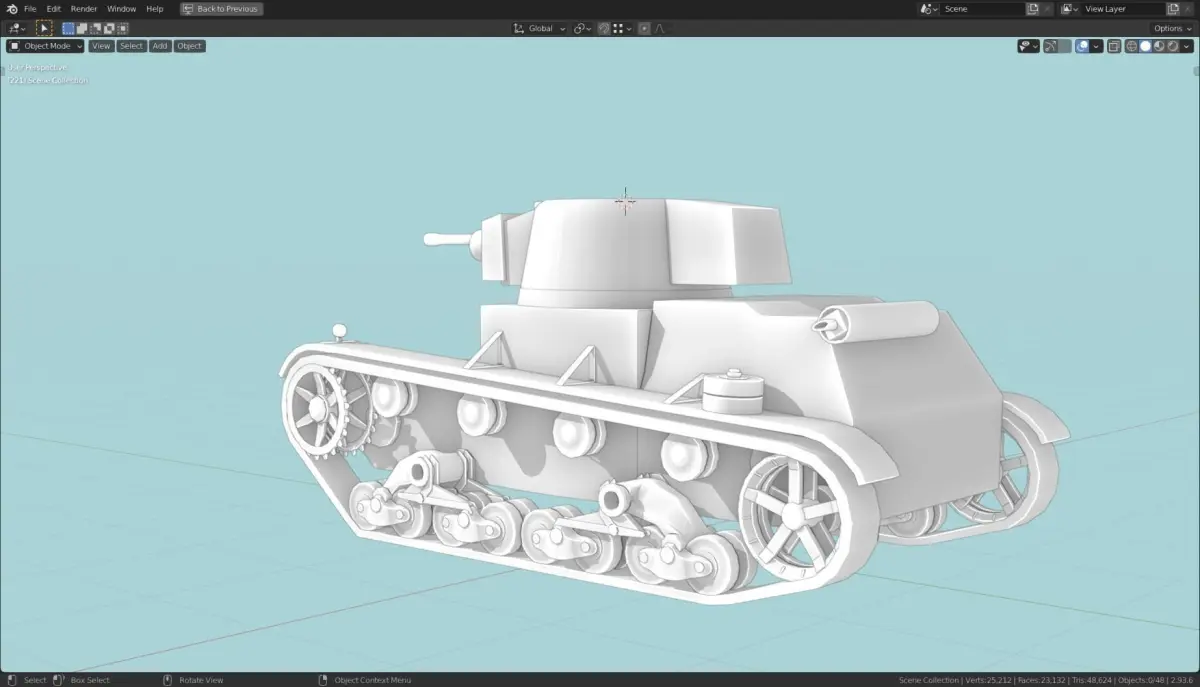Open the viewport Select menu
The height and width of the screenshot is (687, 1200).
(x=131, y=46)
